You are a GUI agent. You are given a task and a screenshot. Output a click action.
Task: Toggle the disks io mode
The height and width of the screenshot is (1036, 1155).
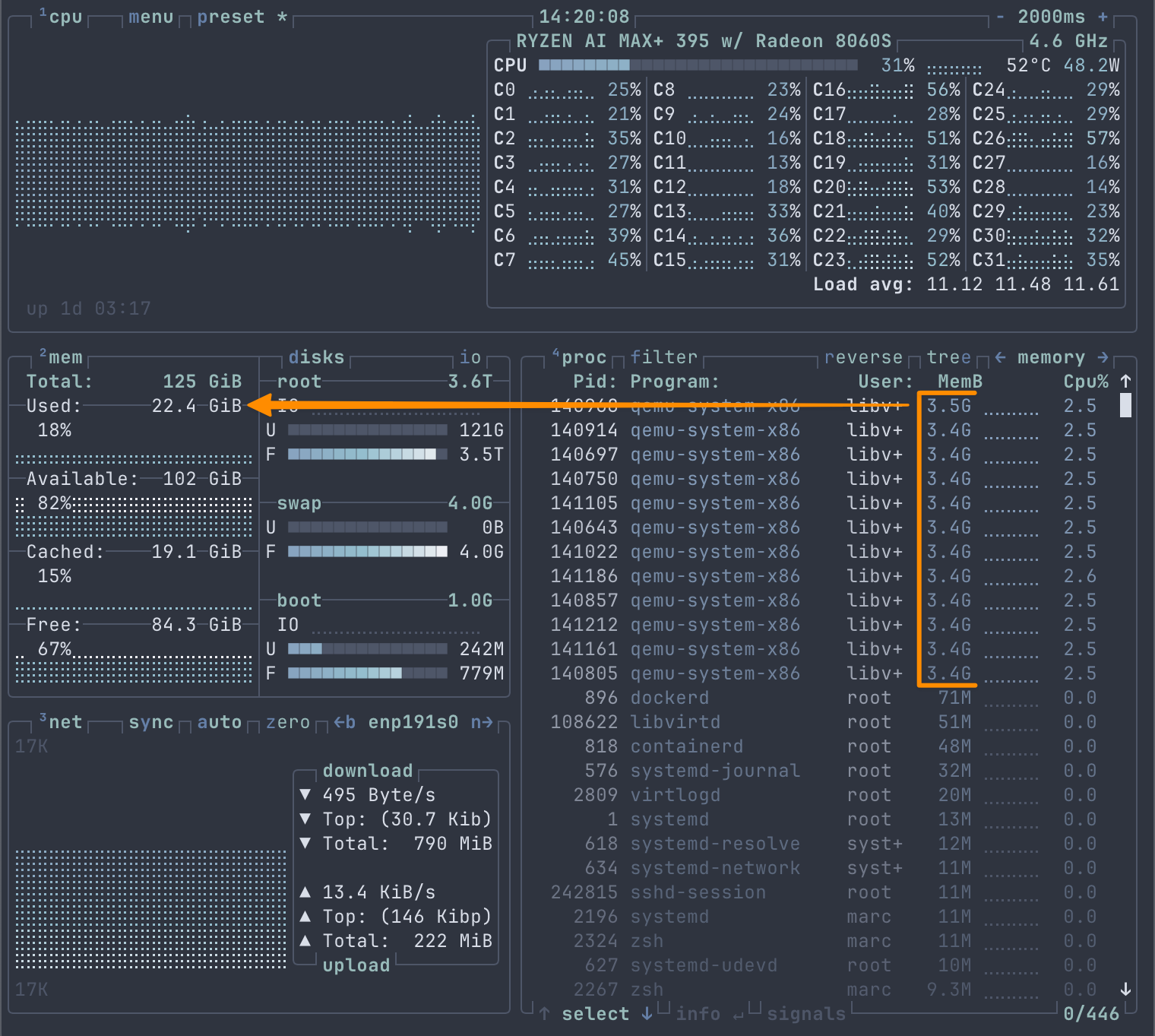point(470,357)
